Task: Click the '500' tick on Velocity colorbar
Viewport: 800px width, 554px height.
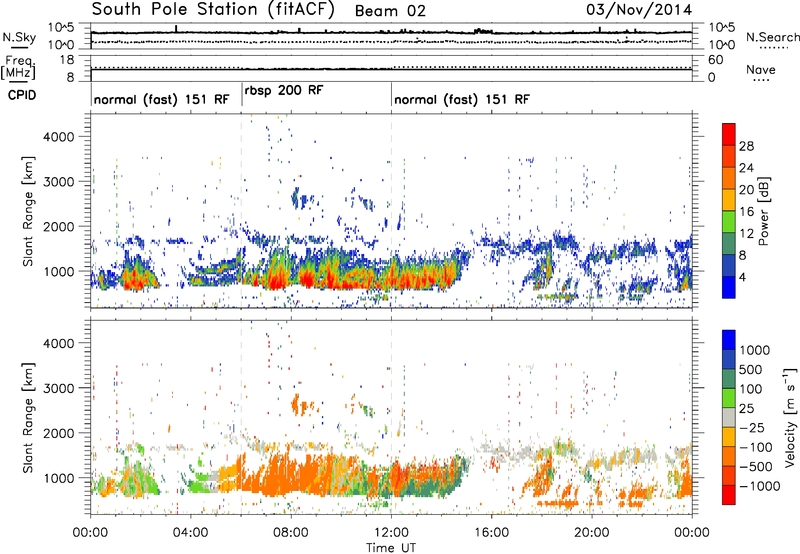Action: pos(750,369)
